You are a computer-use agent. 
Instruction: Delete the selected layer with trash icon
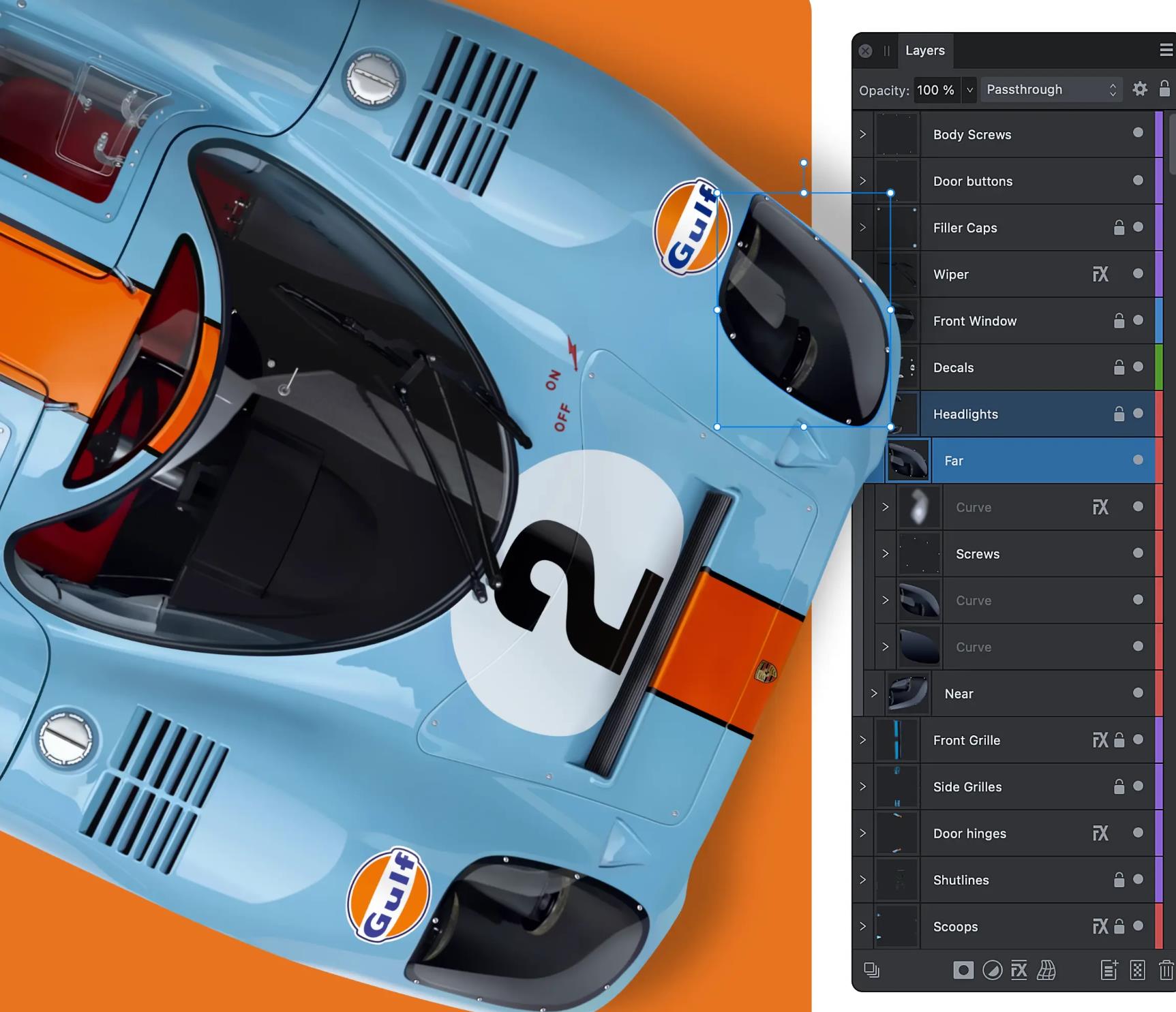(1166, 970)
